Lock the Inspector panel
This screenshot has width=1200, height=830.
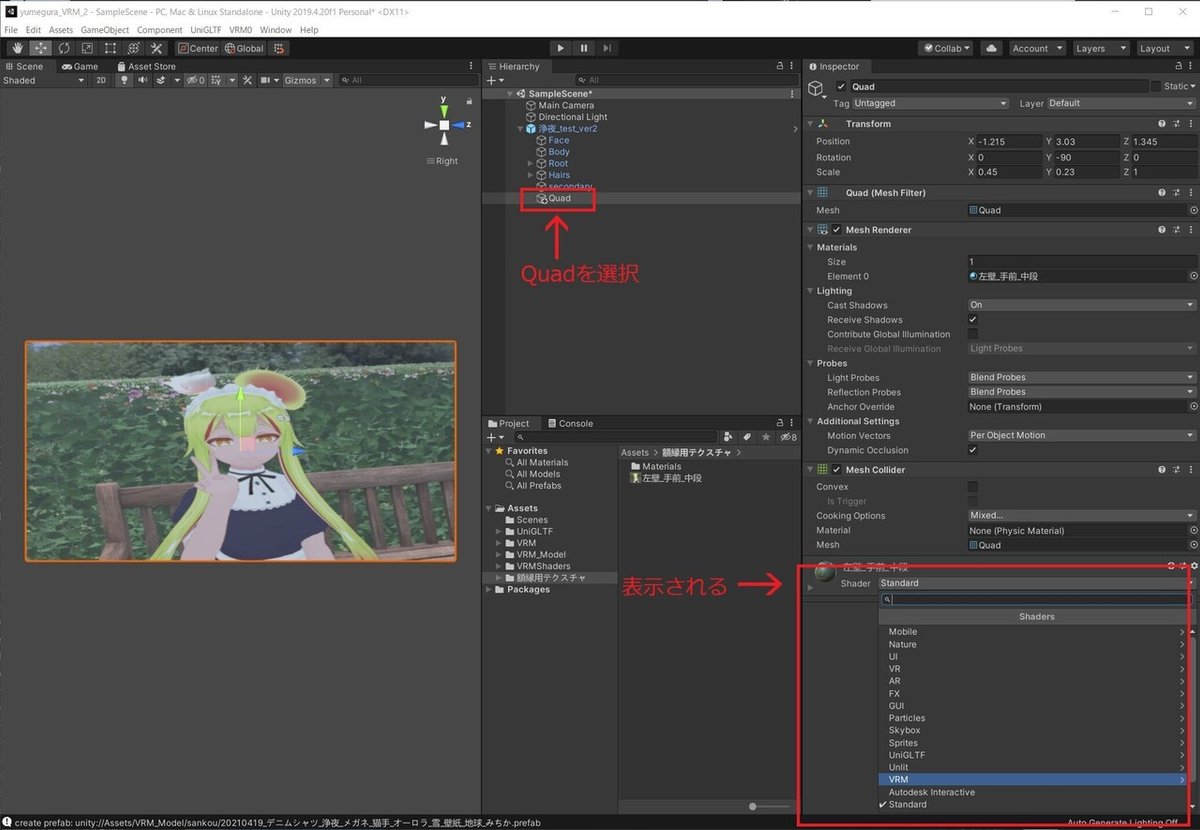1178,66
